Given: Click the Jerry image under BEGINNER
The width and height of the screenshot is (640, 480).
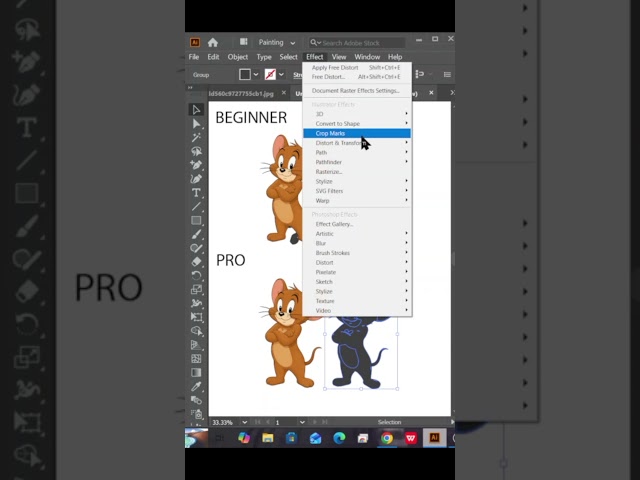Looking at the screenshot, I should point(283,188).
